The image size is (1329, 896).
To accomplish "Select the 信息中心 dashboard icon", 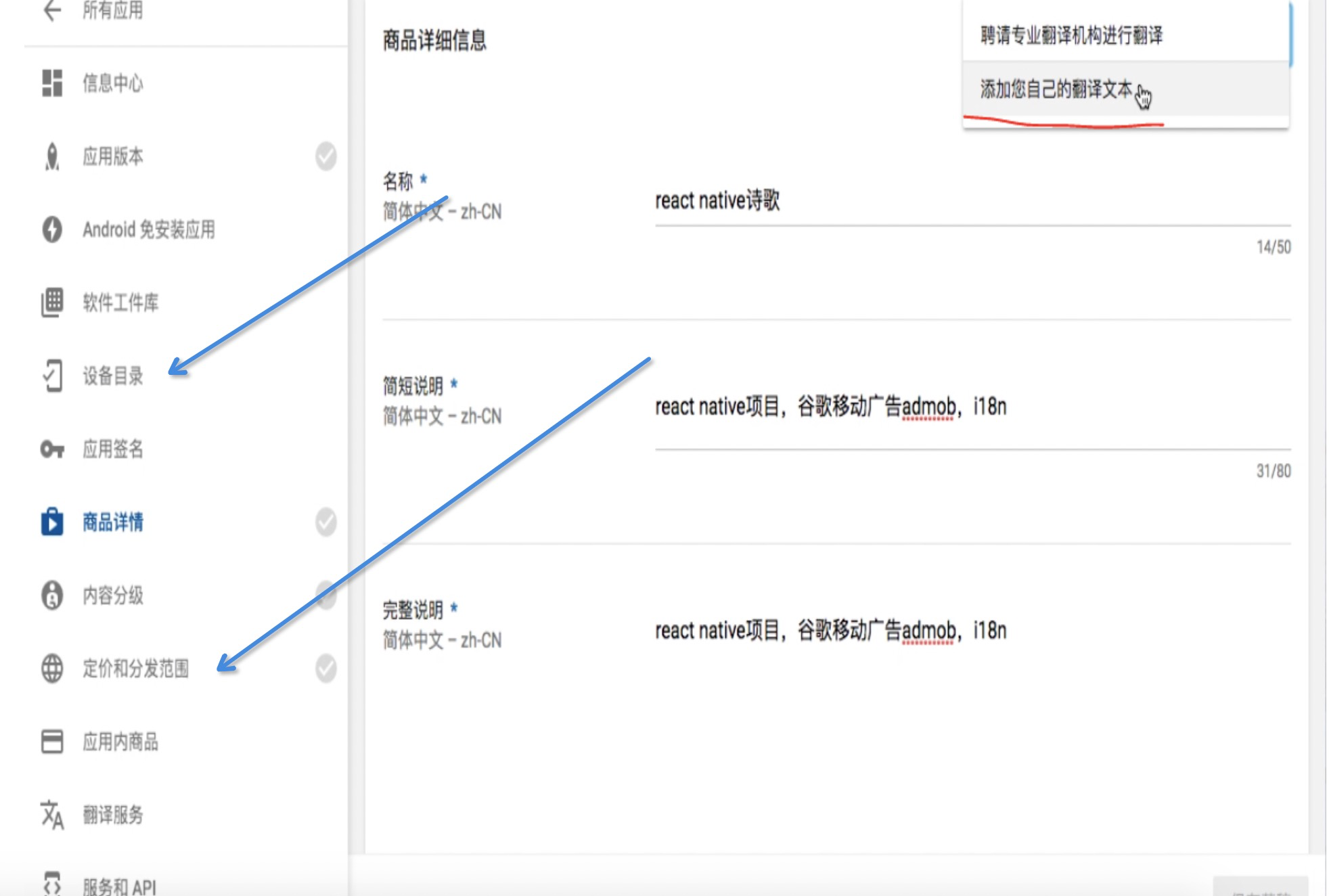I will (x=51, y=84).
